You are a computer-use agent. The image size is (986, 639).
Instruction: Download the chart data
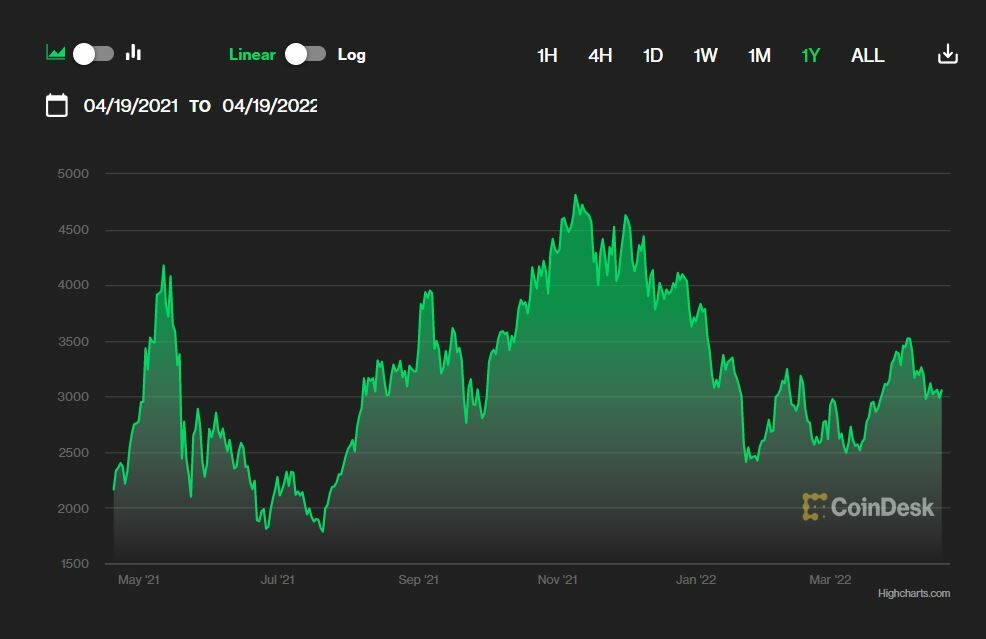(948, 54)
